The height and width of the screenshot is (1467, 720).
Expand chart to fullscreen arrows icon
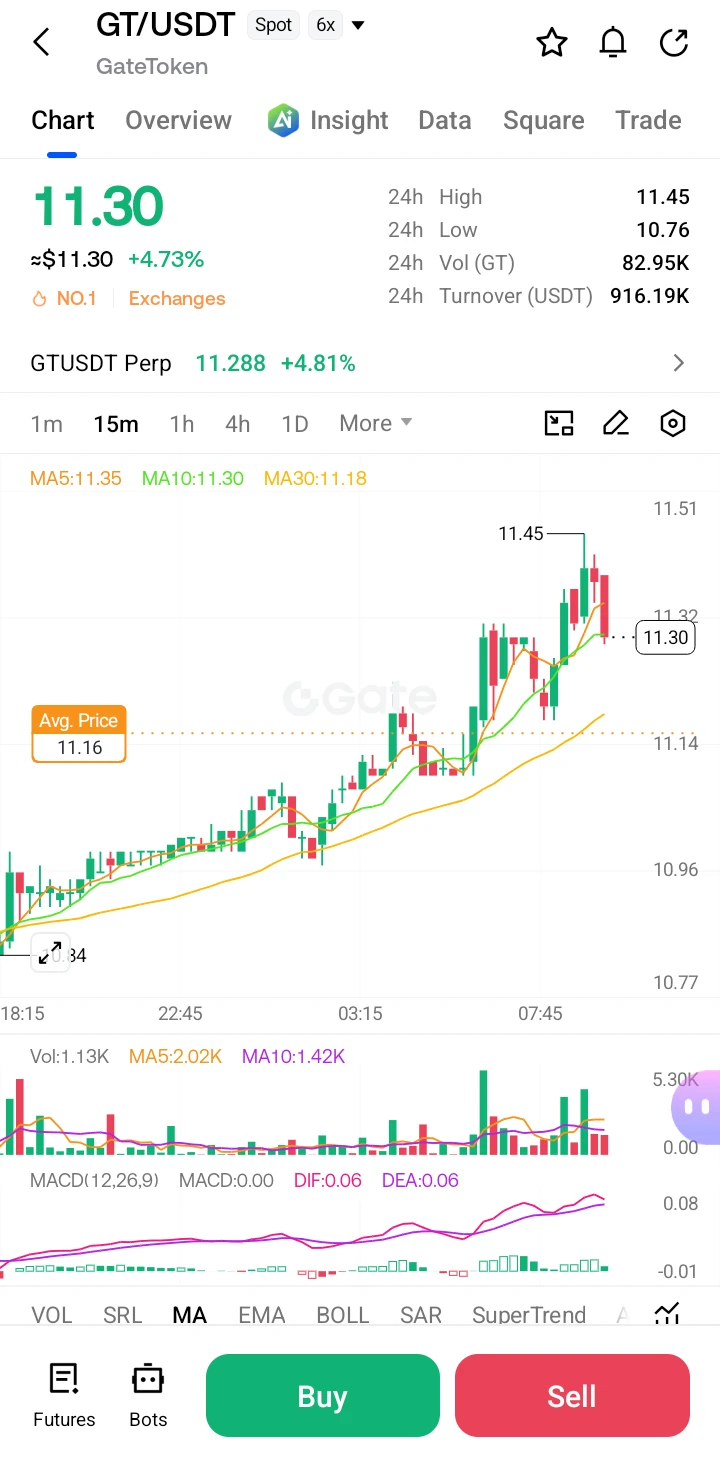(x=50, y=954)
